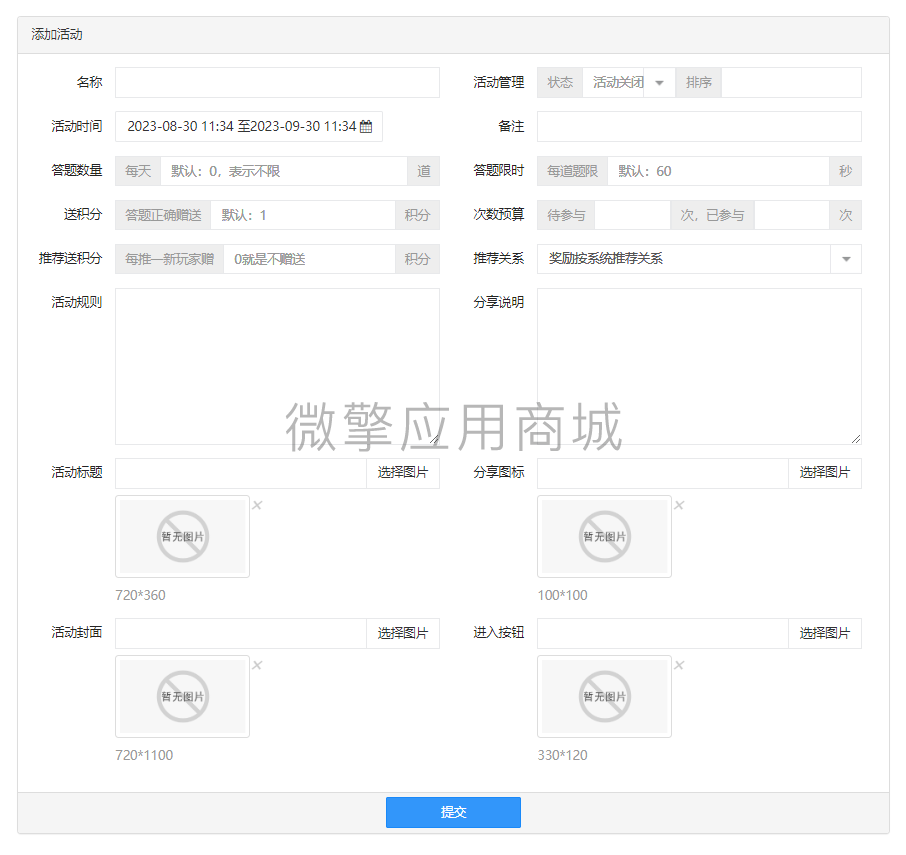Click the 状态 addon label
The width and height of the screenshot is (906, 855).
[x=560, y=83]
